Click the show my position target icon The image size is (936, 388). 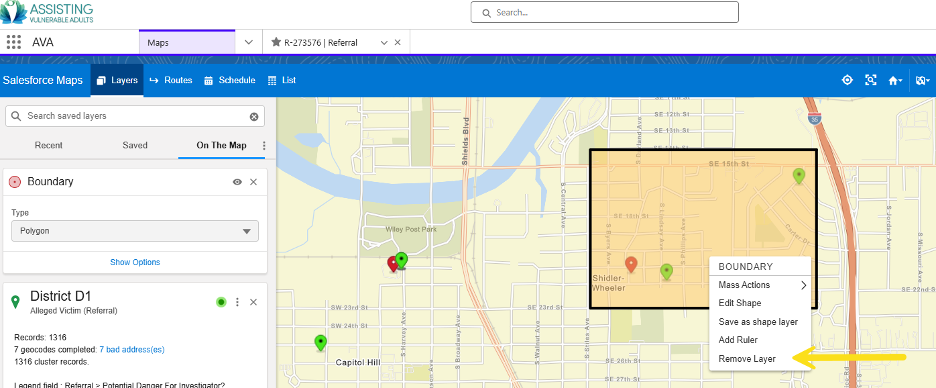click(847, 80)
